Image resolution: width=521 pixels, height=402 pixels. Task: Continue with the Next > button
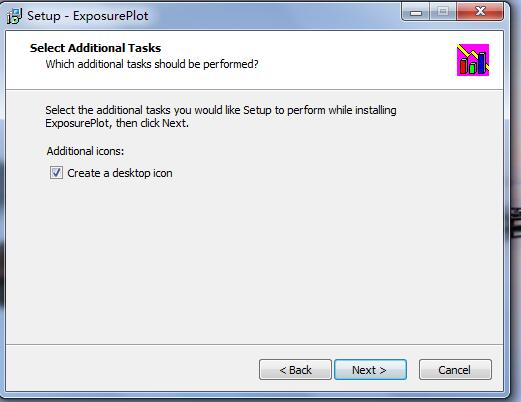coord(370,370)
